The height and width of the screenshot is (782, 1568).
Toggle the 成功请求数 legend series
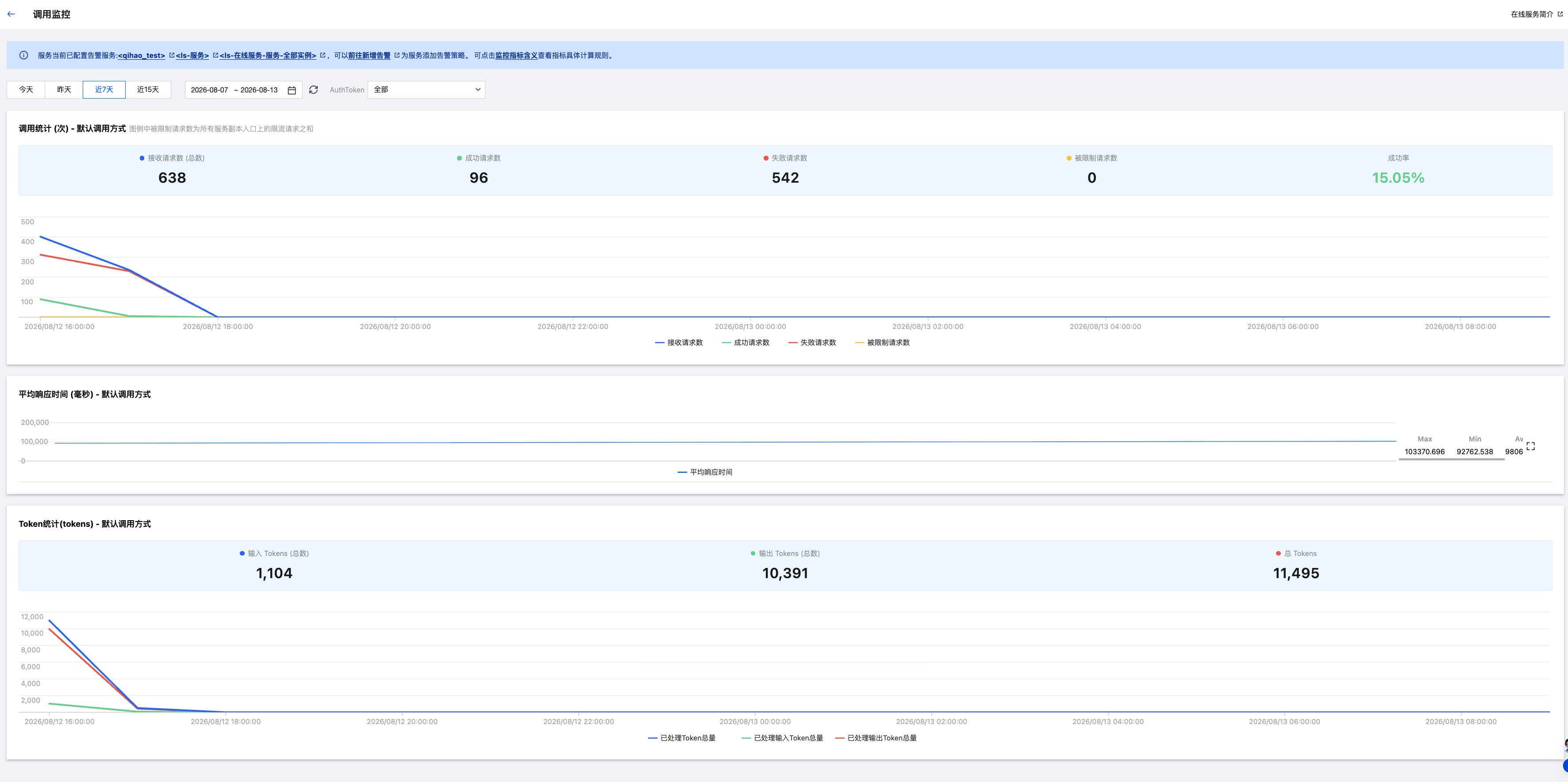pyautogui.click(x=746, y=343)
